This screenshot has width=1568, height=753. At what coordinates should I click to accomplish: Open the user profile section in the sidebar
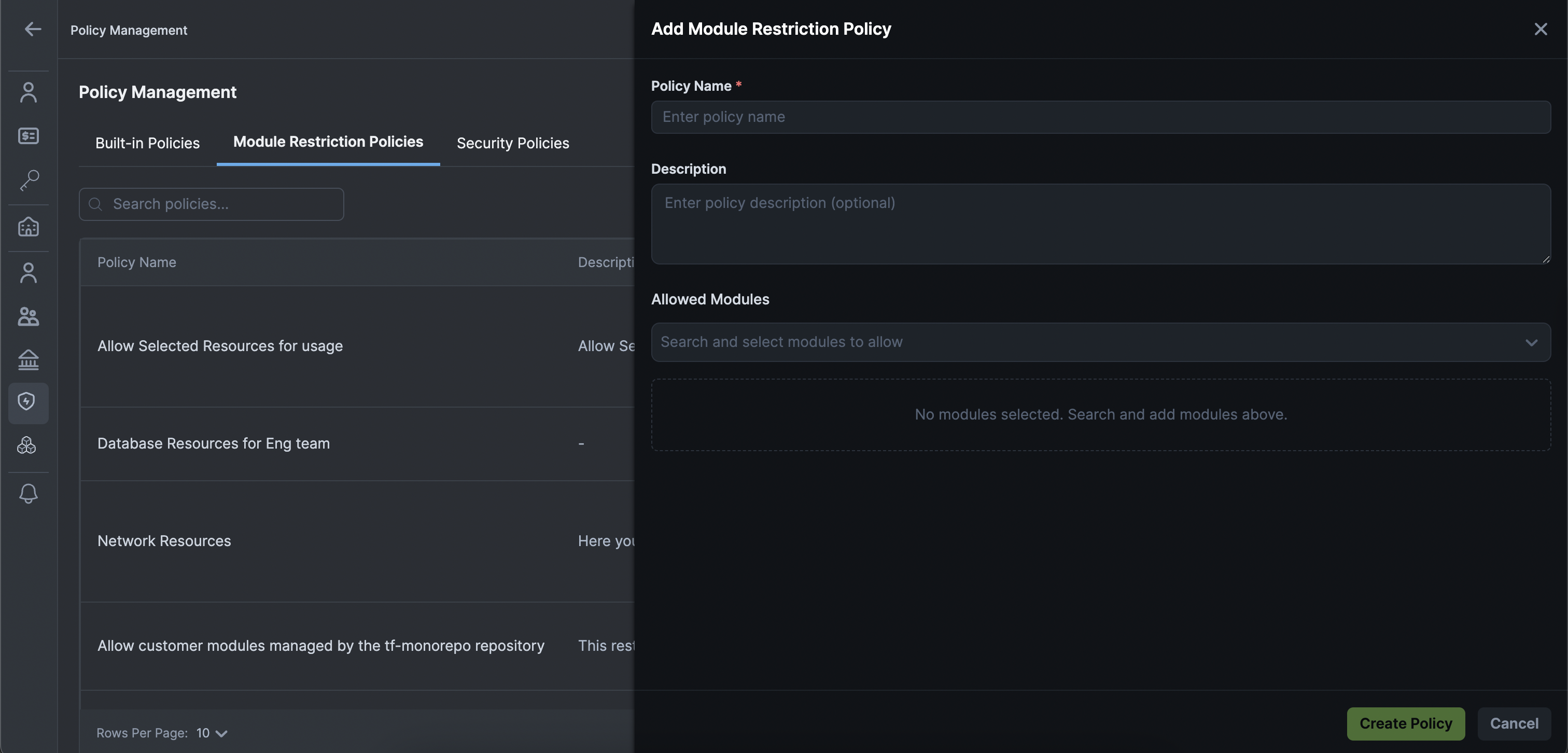pos(29,91)
